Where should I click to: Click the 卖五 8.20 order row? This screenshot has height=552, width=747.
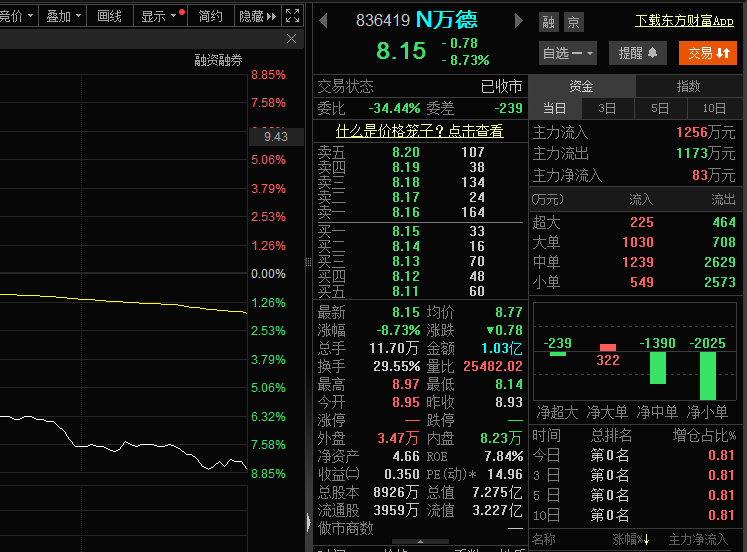point(419,152)
